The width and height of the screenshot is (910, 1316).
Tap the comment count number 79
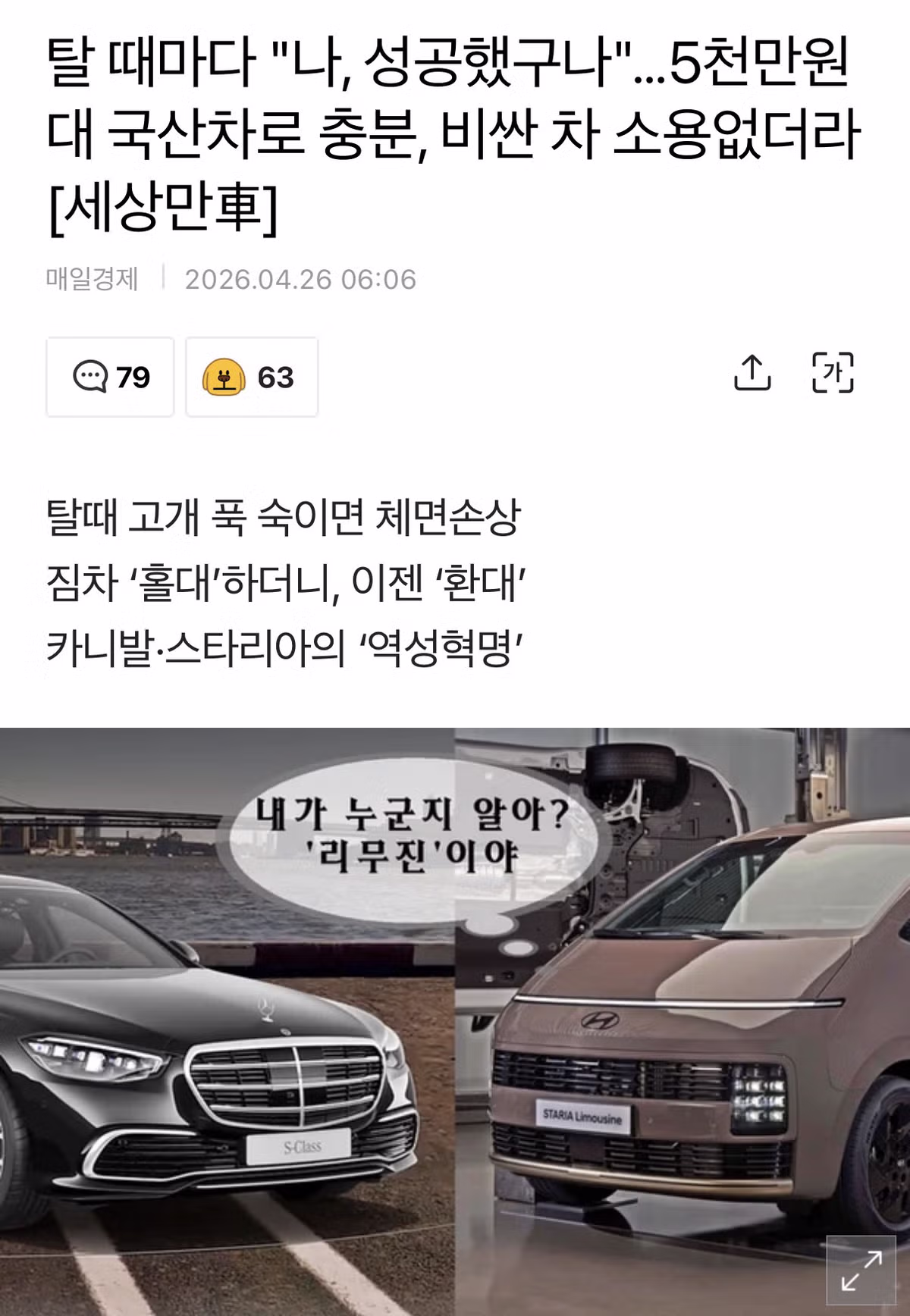tap(133, 377)
